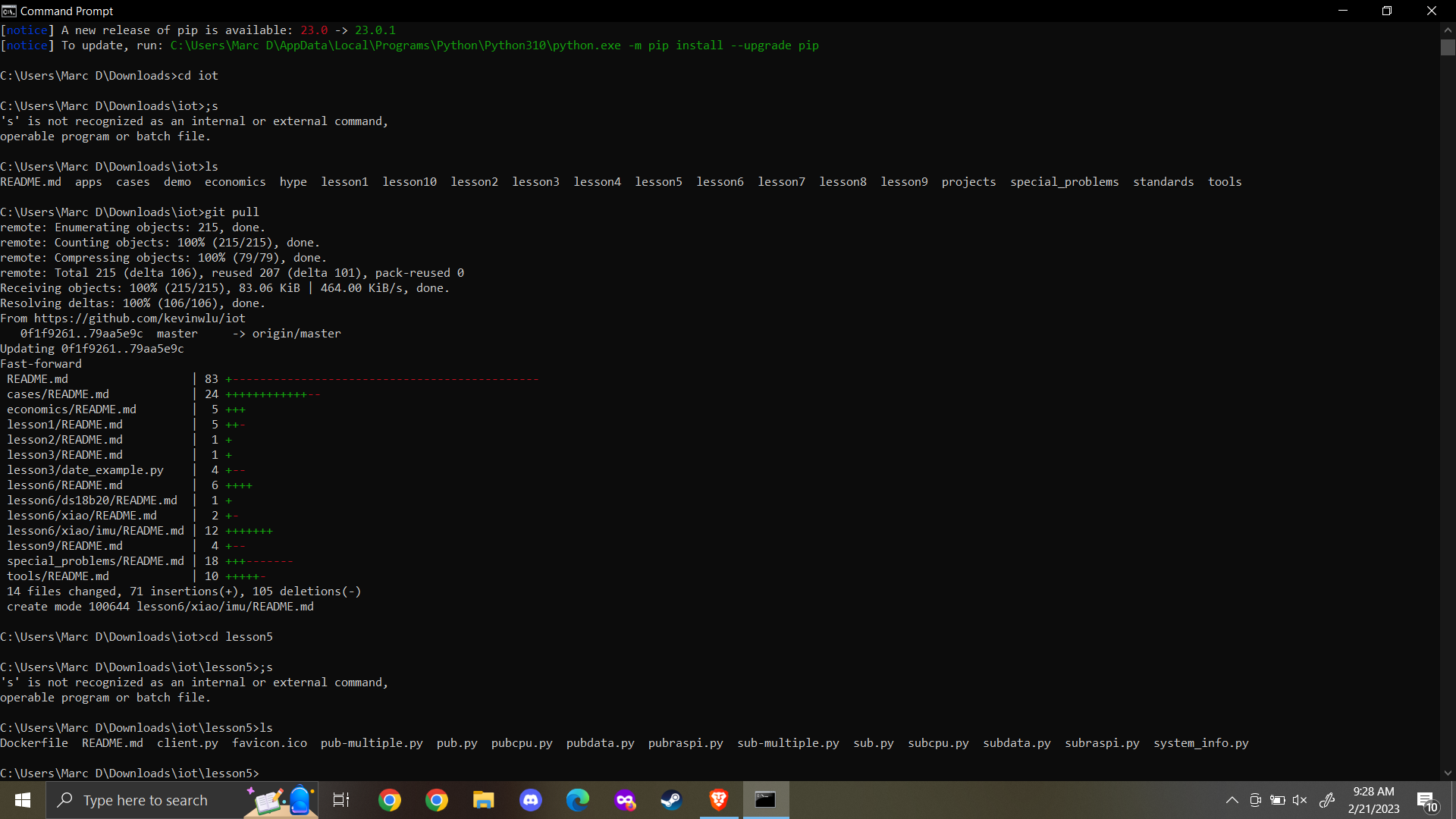Screen dimensions: 1456x819
Task: Launch Firefox from the taskbar
Action: coord(626,800)
